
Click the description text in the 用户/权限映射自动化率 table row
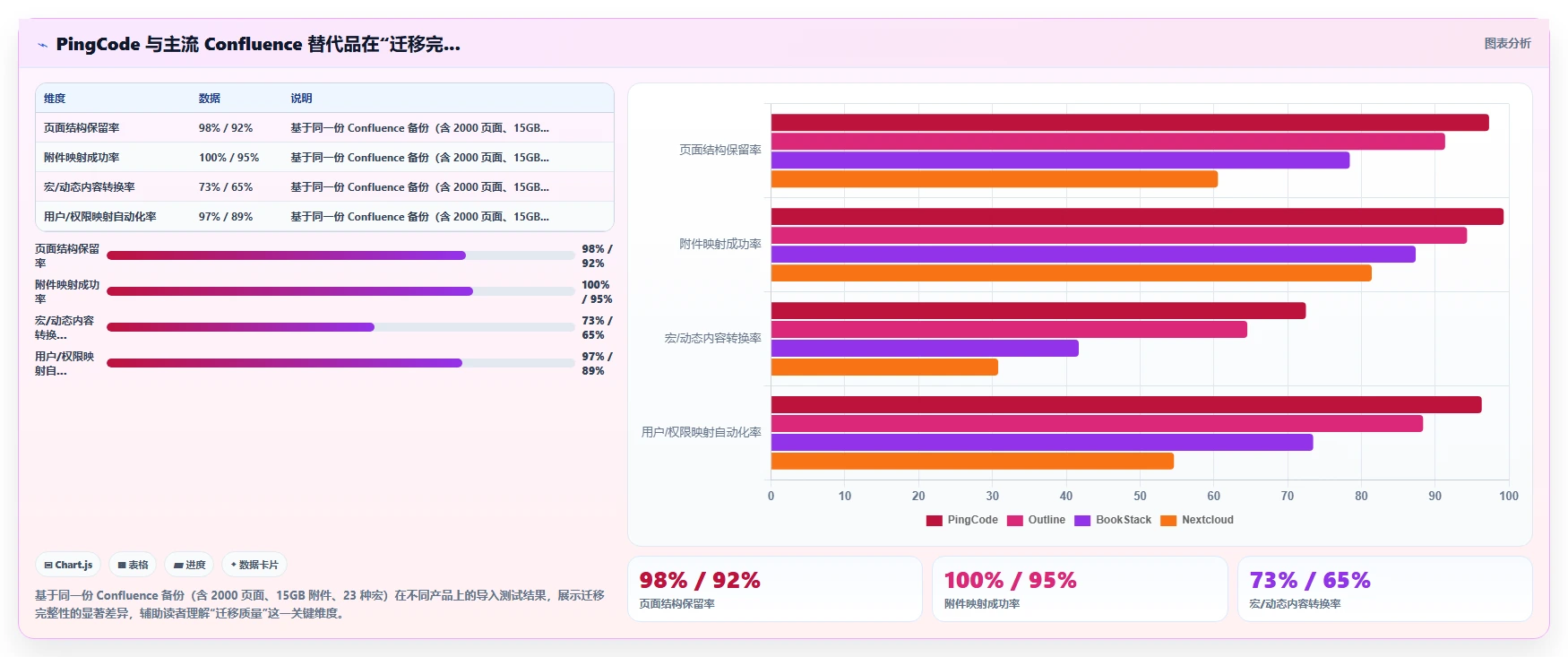point(419,217)
